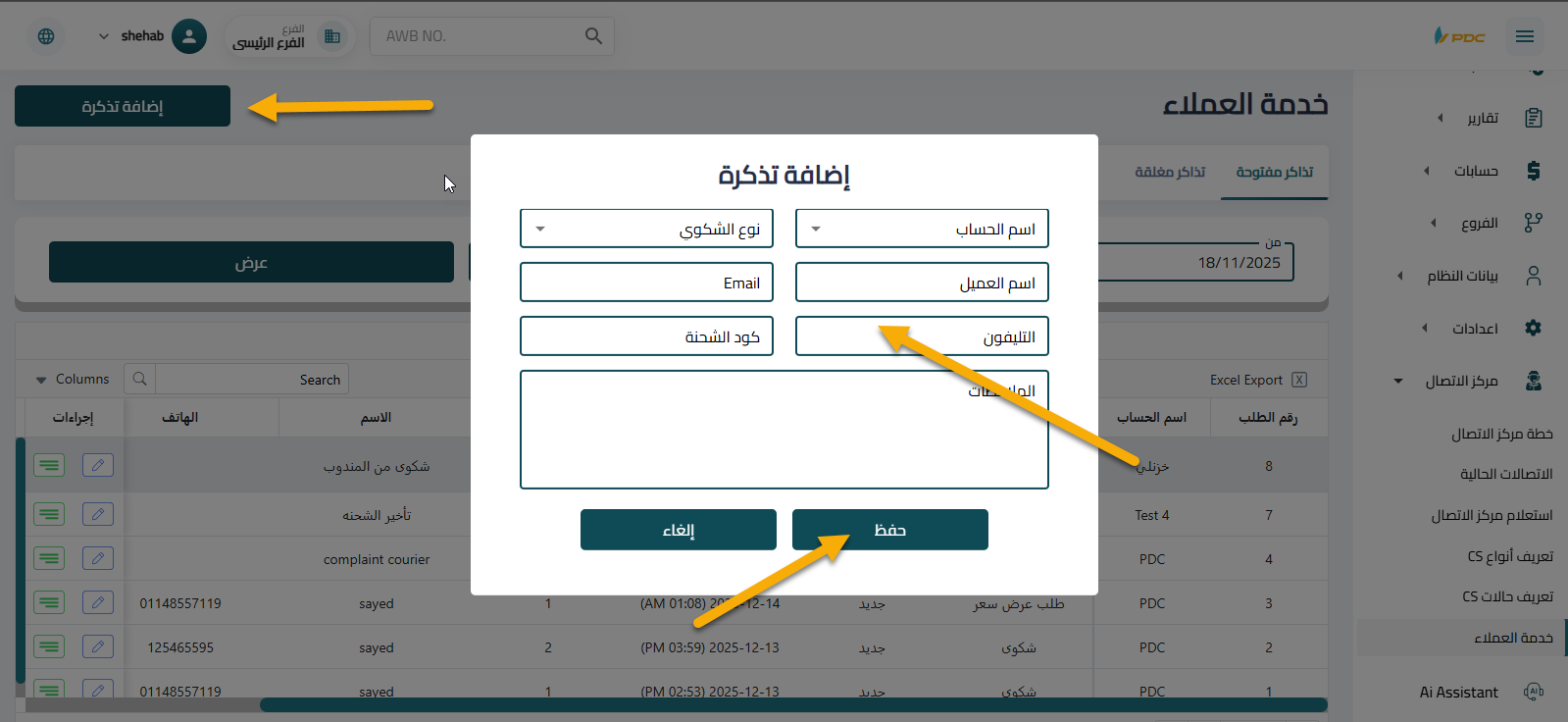Screen dimensions: 1568x722
Task: Click the التليفون input field
Action: 922,336
